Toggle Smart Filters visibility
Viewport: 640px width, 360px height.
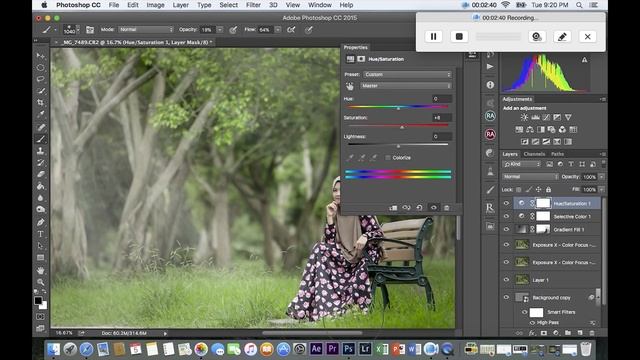click(x=524, y=312)
